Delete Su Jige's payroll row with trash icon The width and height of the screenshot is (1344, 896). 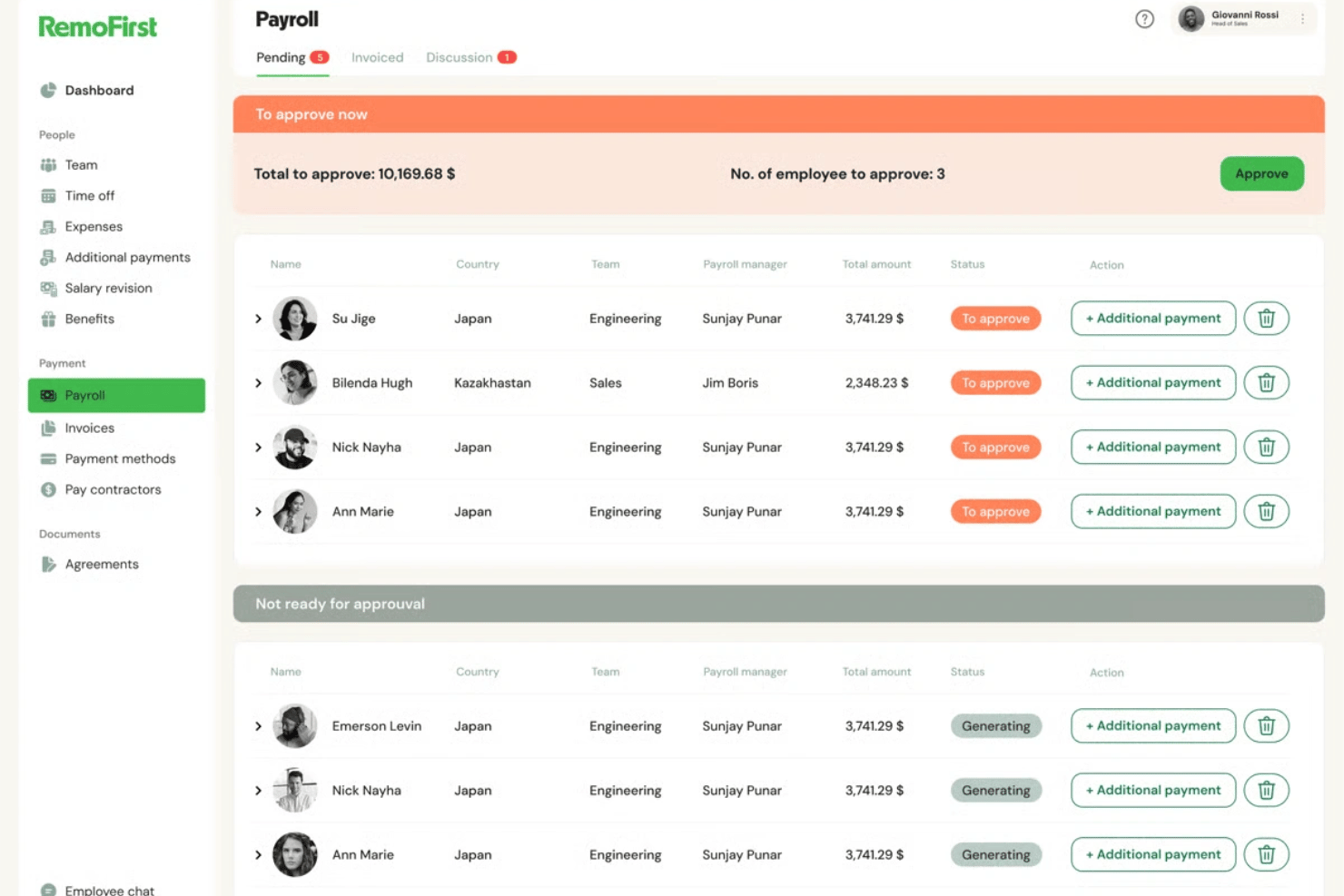point(1266,319)
